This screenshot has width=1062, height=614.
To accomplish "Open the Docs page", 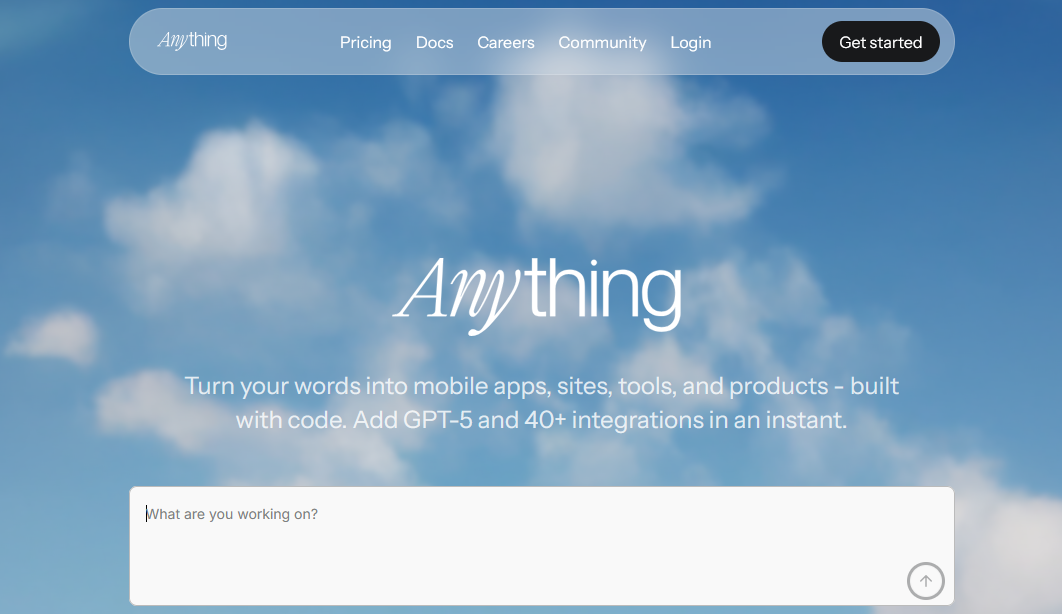I will [x=434, y=43].
